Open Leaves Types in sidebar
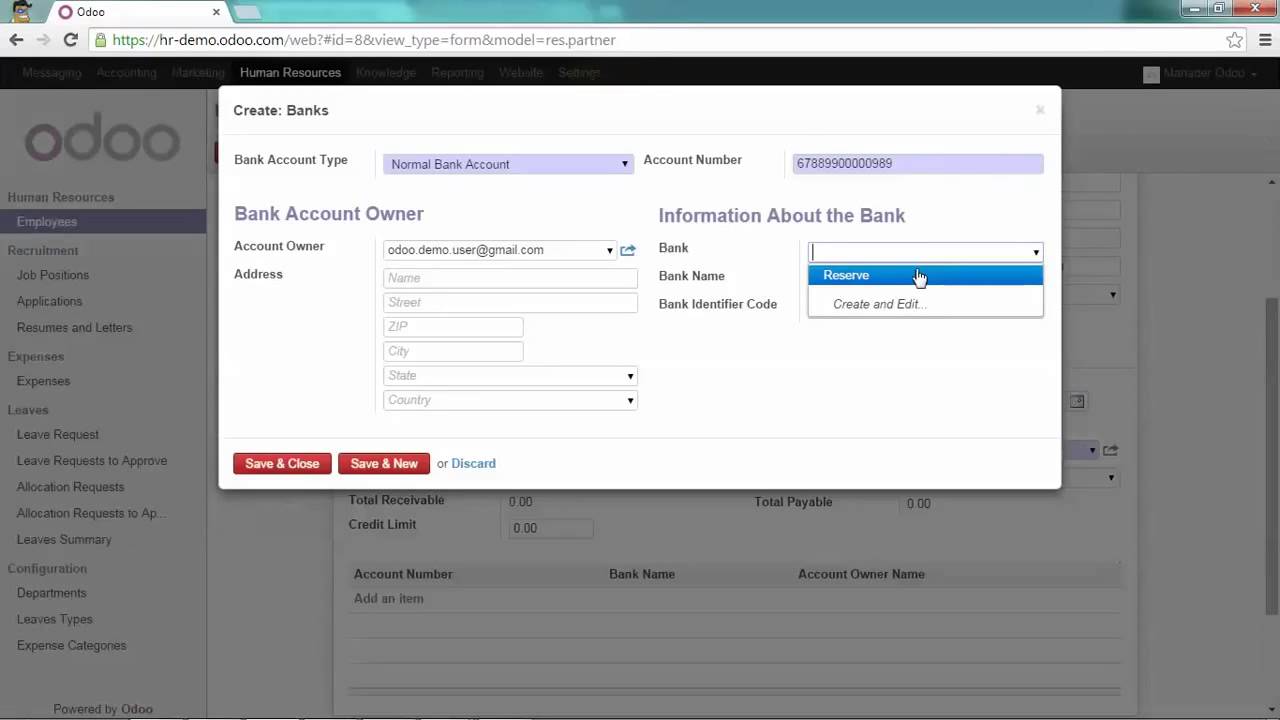 tap(54, 619)
